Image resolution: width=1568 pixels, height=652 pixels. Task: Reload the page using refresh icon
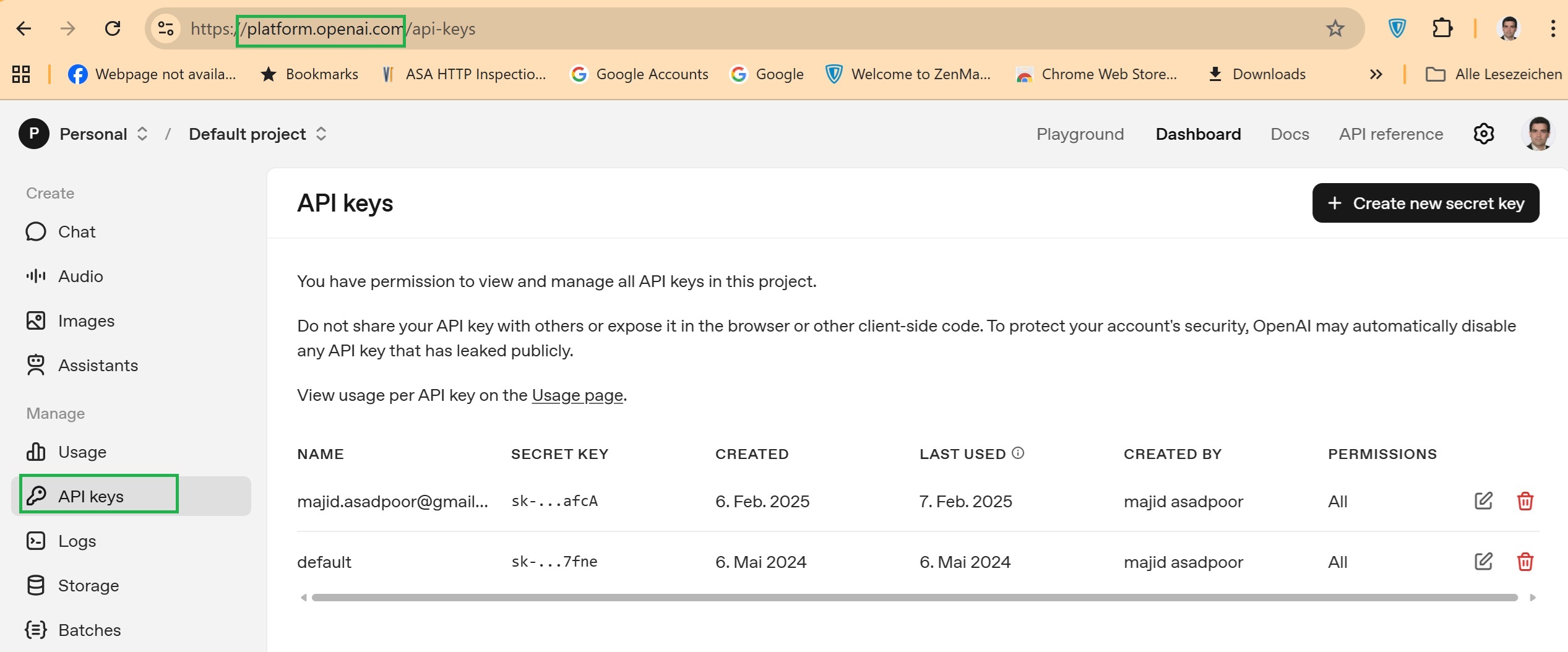pos(113,28)
